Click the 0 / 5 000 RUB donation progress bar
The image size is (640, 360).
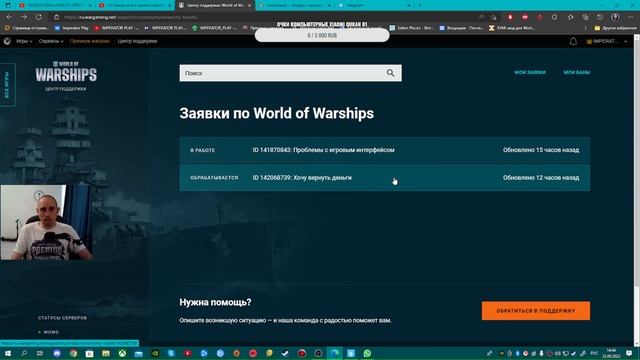pyautogui.click(x=322, y=36)
